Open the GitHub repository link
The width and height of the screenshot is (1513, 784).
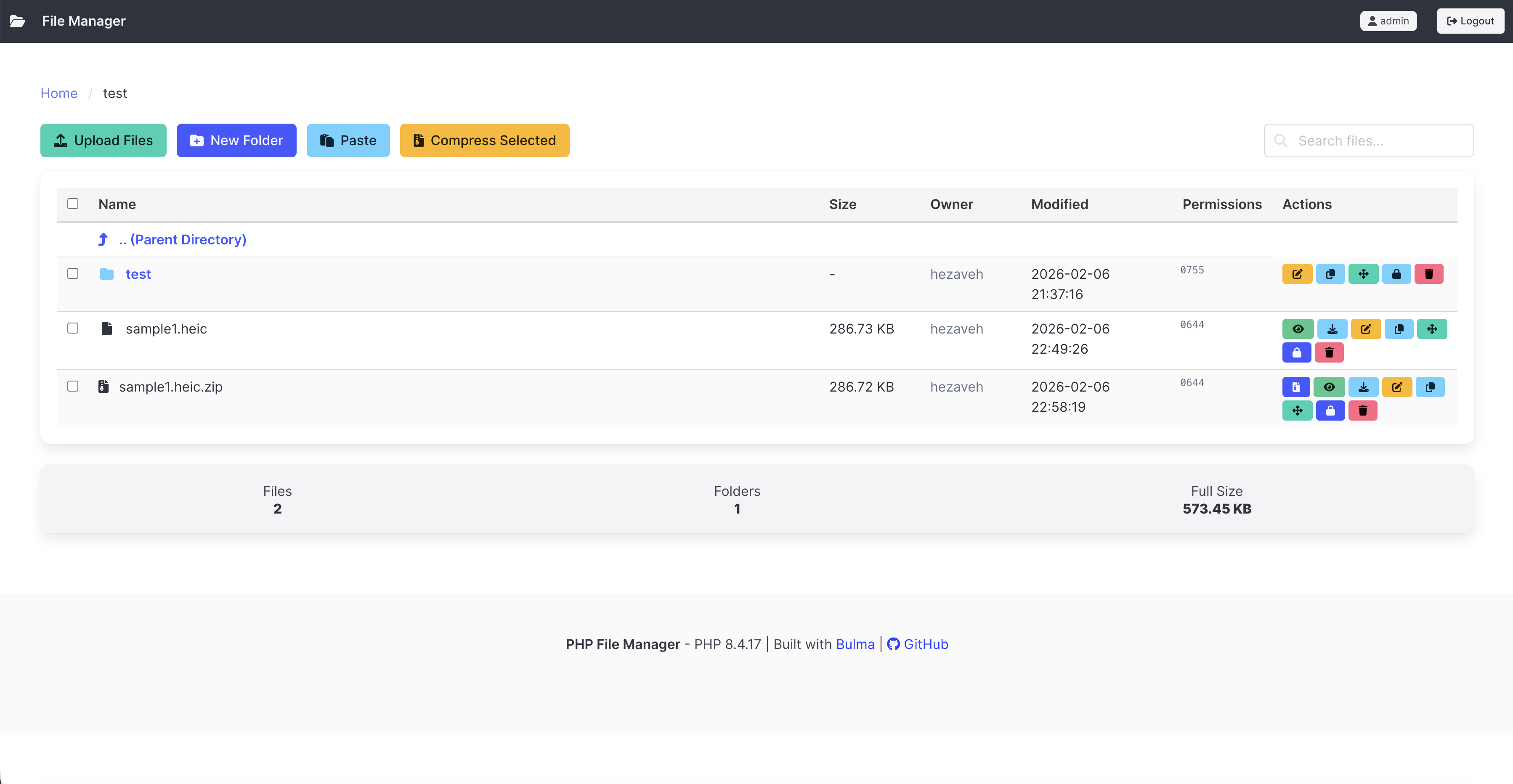(925, 644)
